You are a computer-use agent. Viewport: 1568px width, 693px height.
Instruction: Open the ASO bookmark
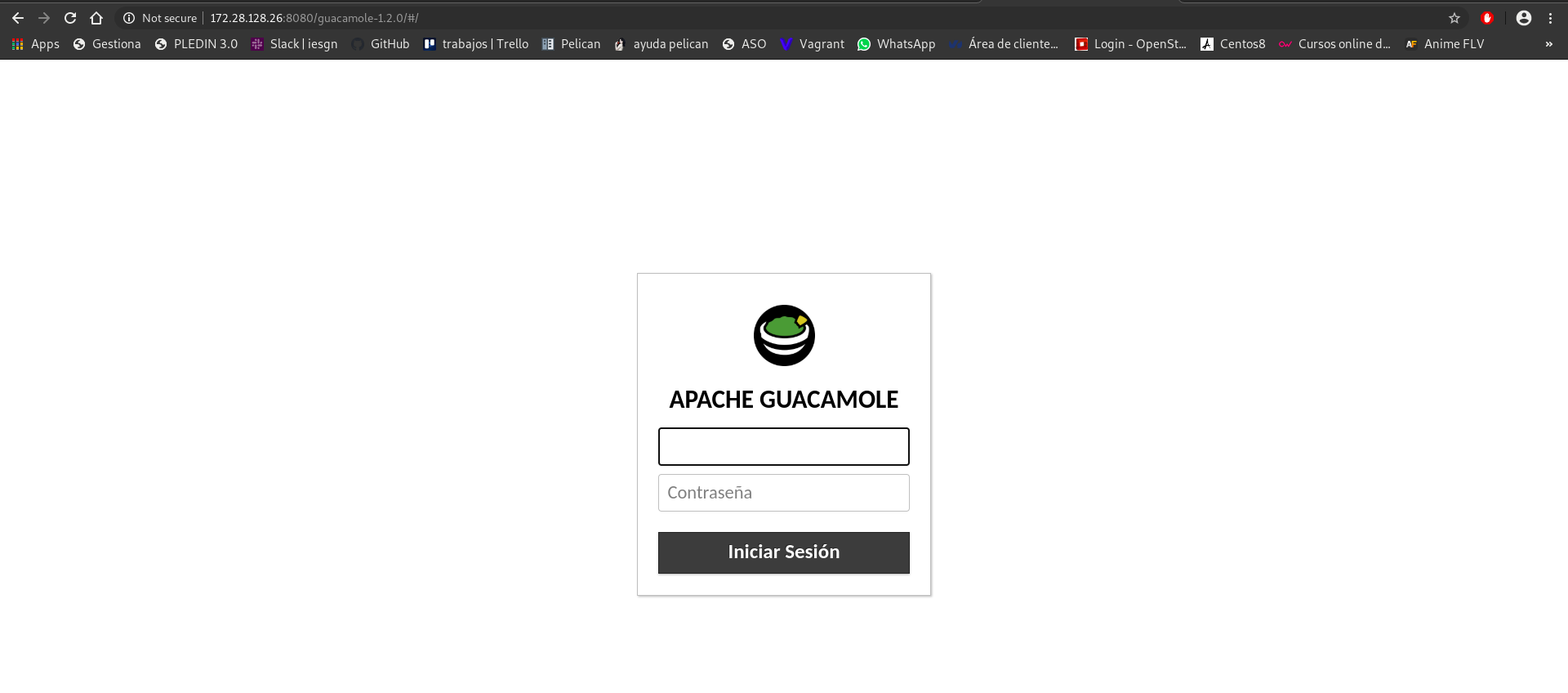point(744,44)
